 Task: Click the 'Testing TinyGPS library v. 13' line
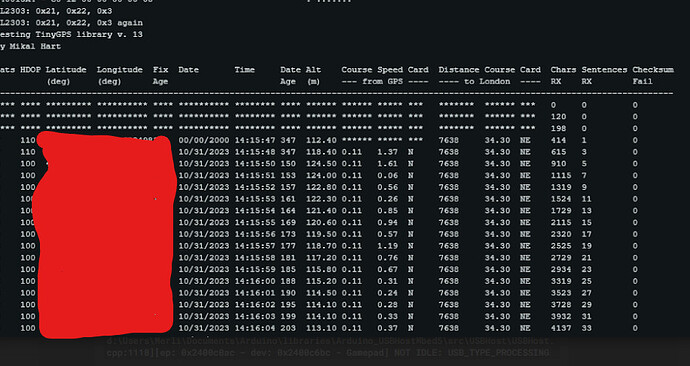[71, 34]
